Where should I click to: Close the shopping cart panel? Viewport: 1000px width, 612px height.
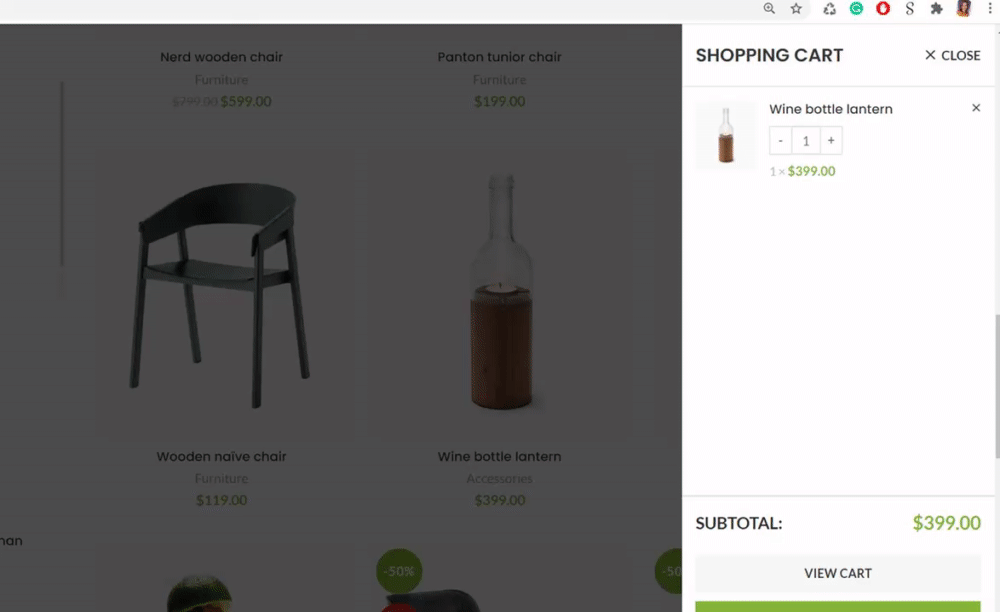point(952,56)
